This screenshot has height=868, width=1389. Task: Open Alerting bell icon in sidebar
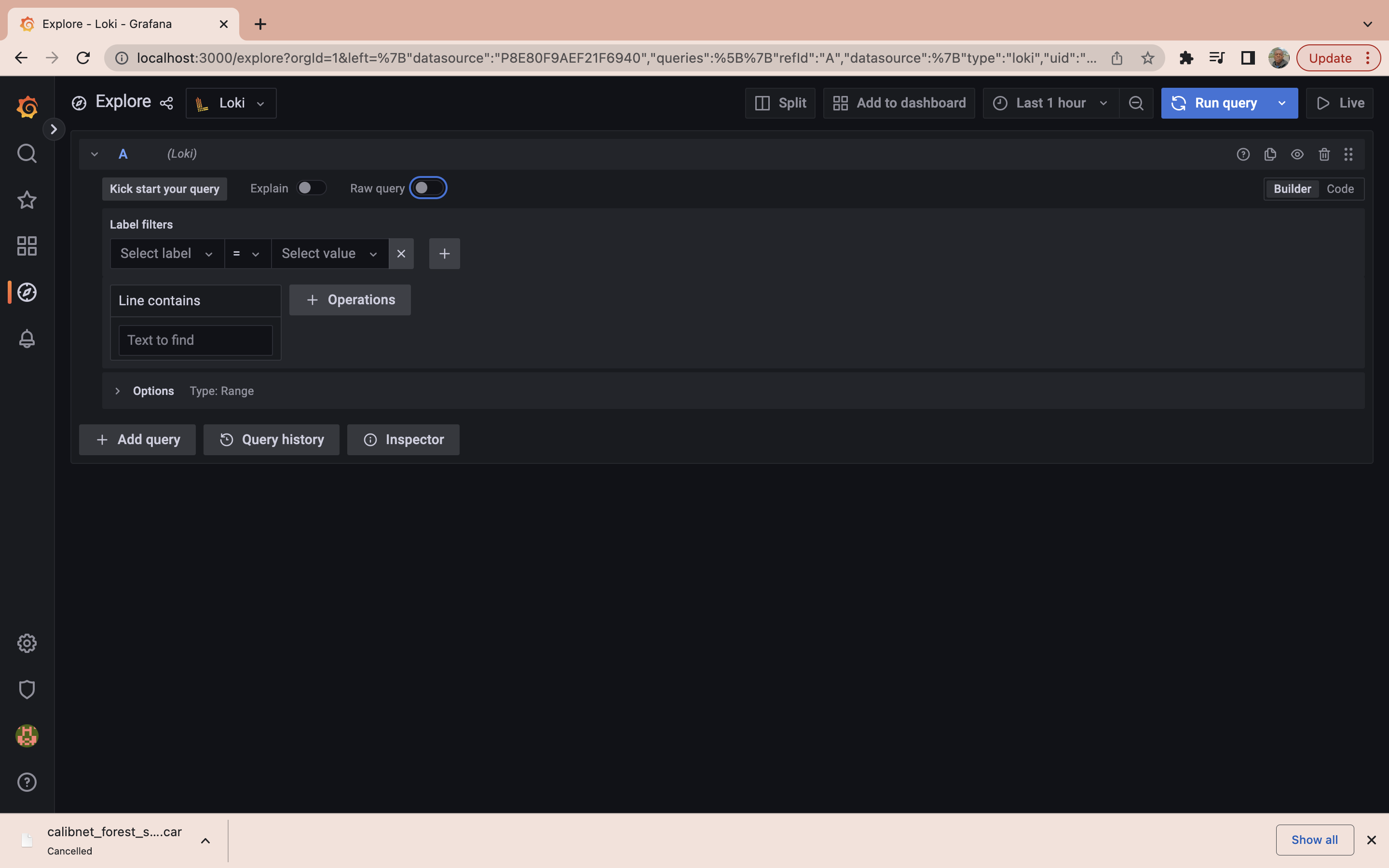(27, 339)
